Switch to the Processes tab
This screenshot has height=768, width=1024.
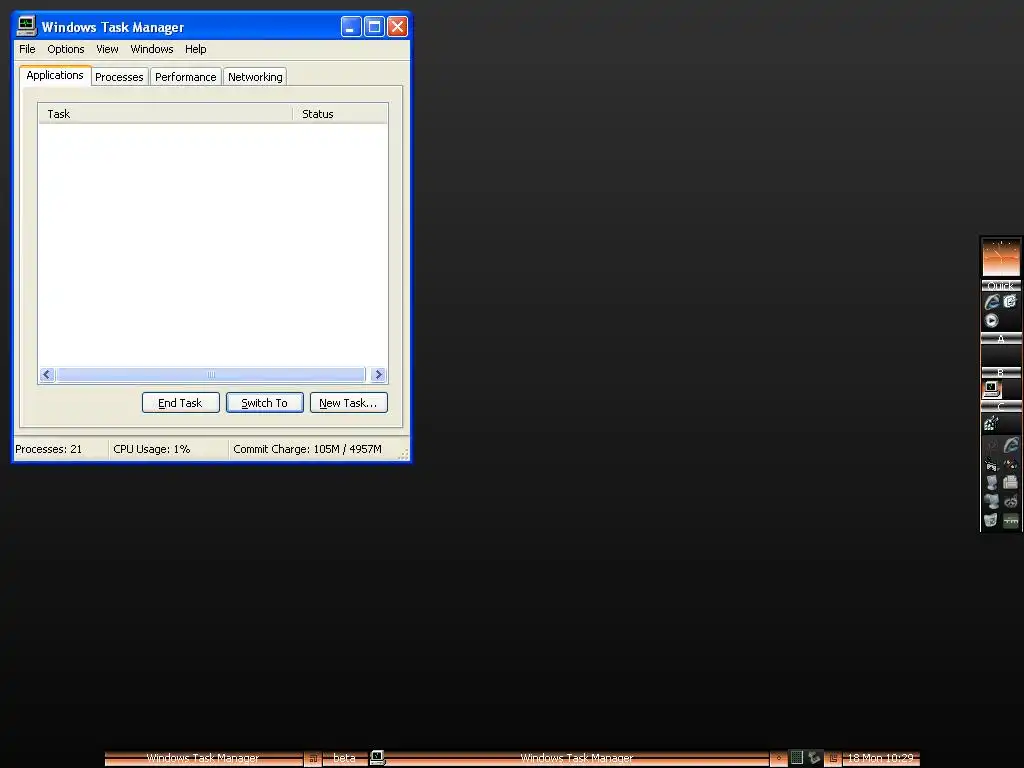[119, 77]
